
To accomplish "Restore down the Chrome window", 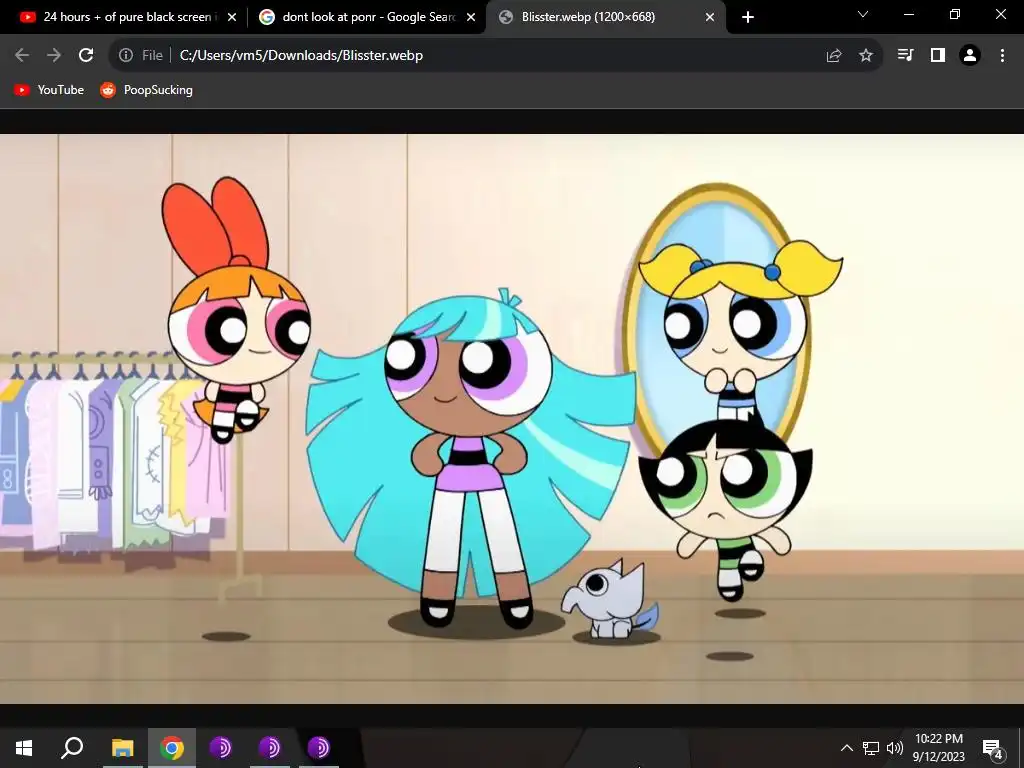I will click(955, 14).
